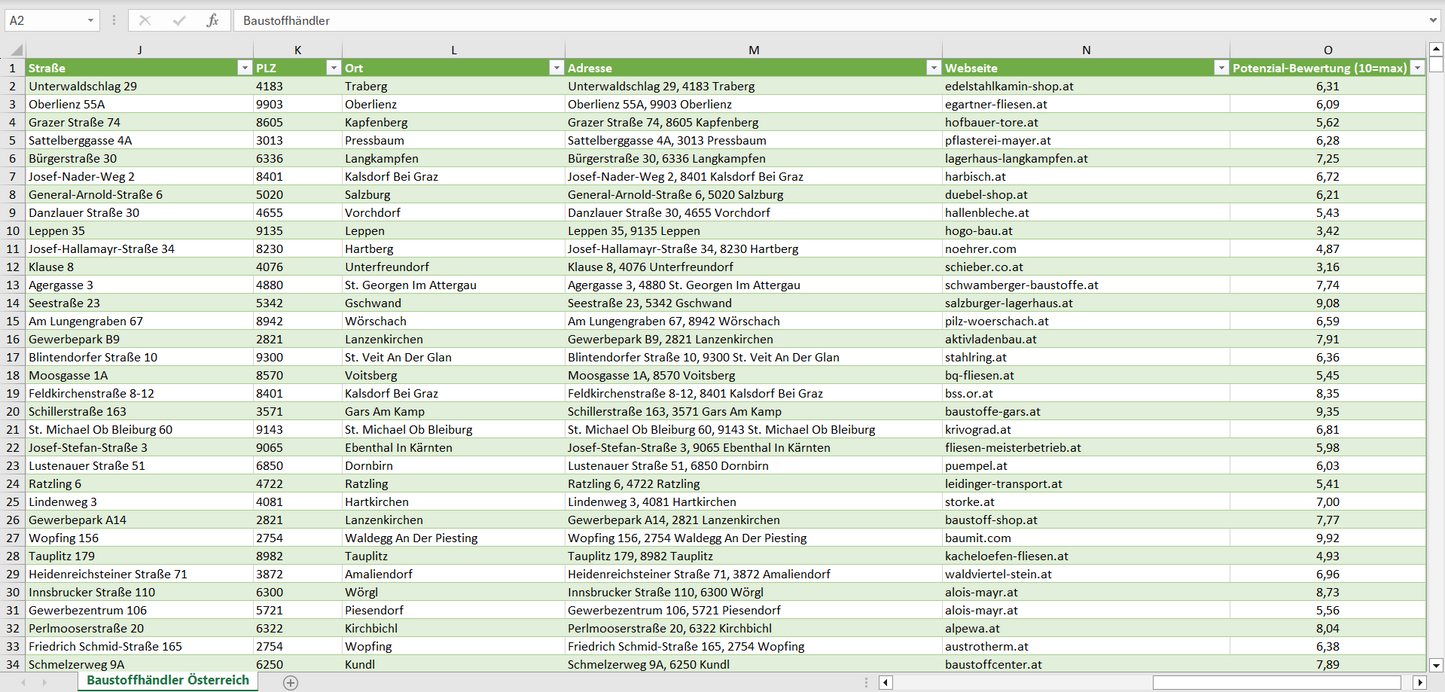Expand the formula bar with chevron

point(1434,20)
